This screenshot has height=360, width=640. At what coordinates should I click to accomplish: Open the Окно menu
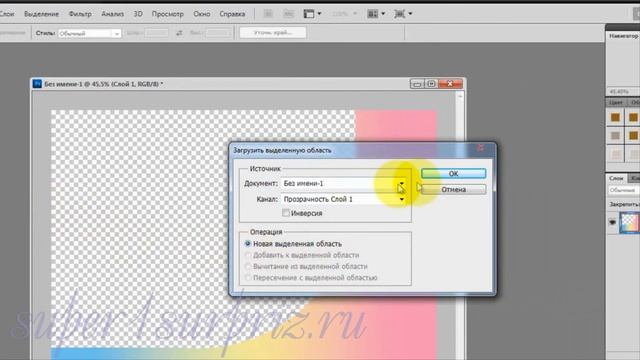click(202, 14)
